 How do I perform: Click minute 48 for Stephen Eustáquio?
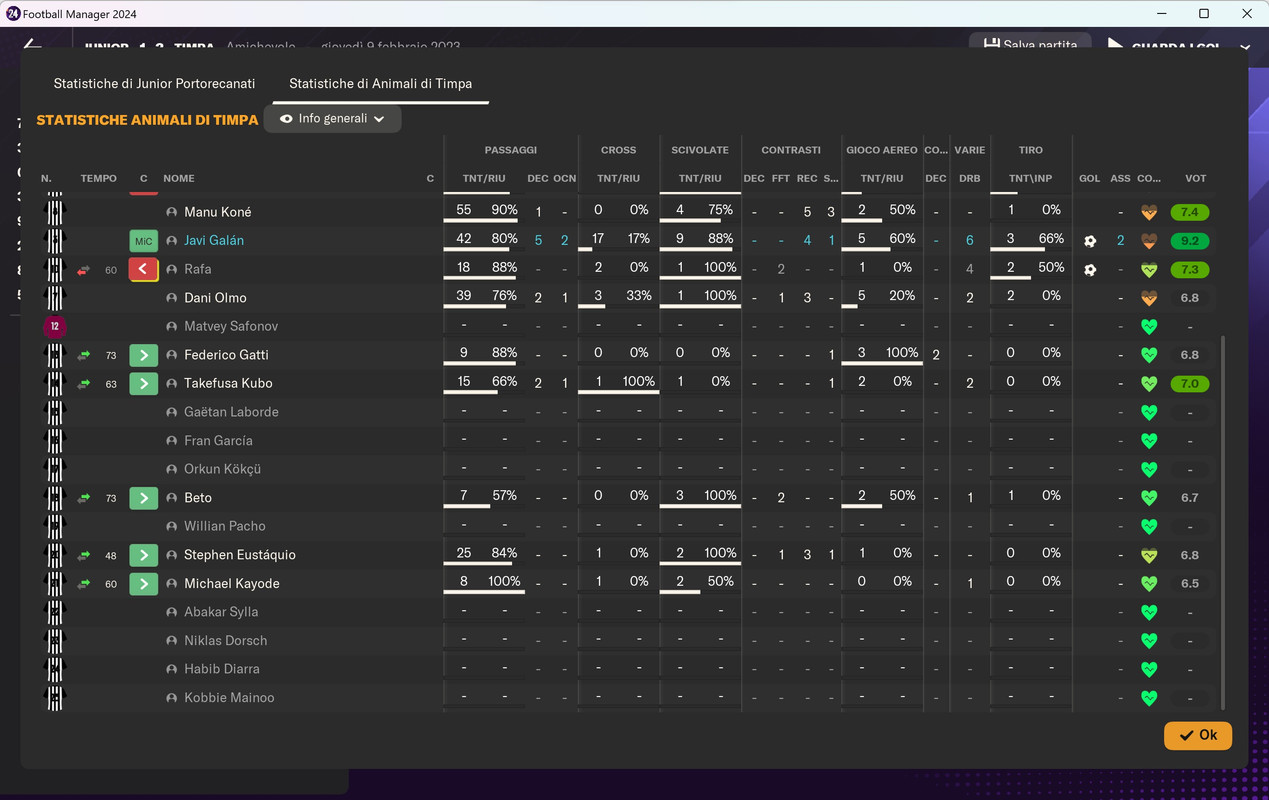click(111, 555)
